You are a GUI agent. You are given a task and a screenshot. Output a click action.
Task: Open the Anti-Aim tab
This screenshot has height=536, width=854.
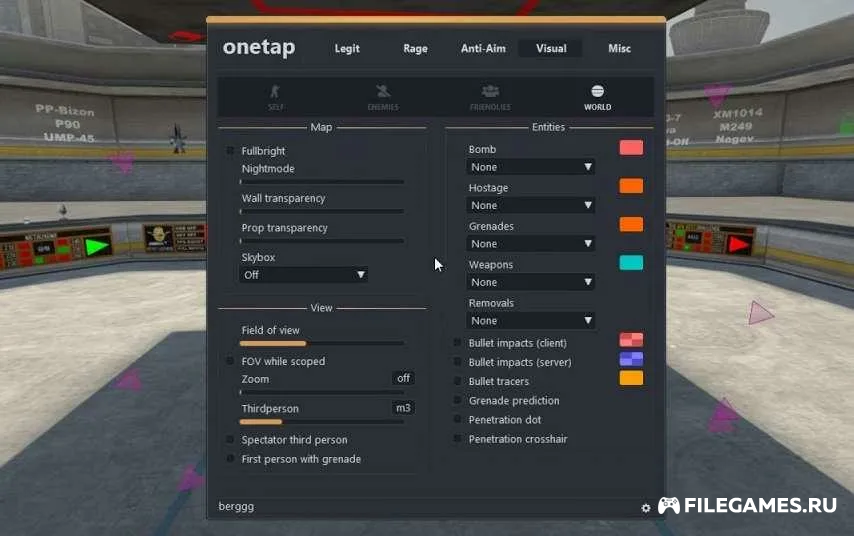(483, 48)
